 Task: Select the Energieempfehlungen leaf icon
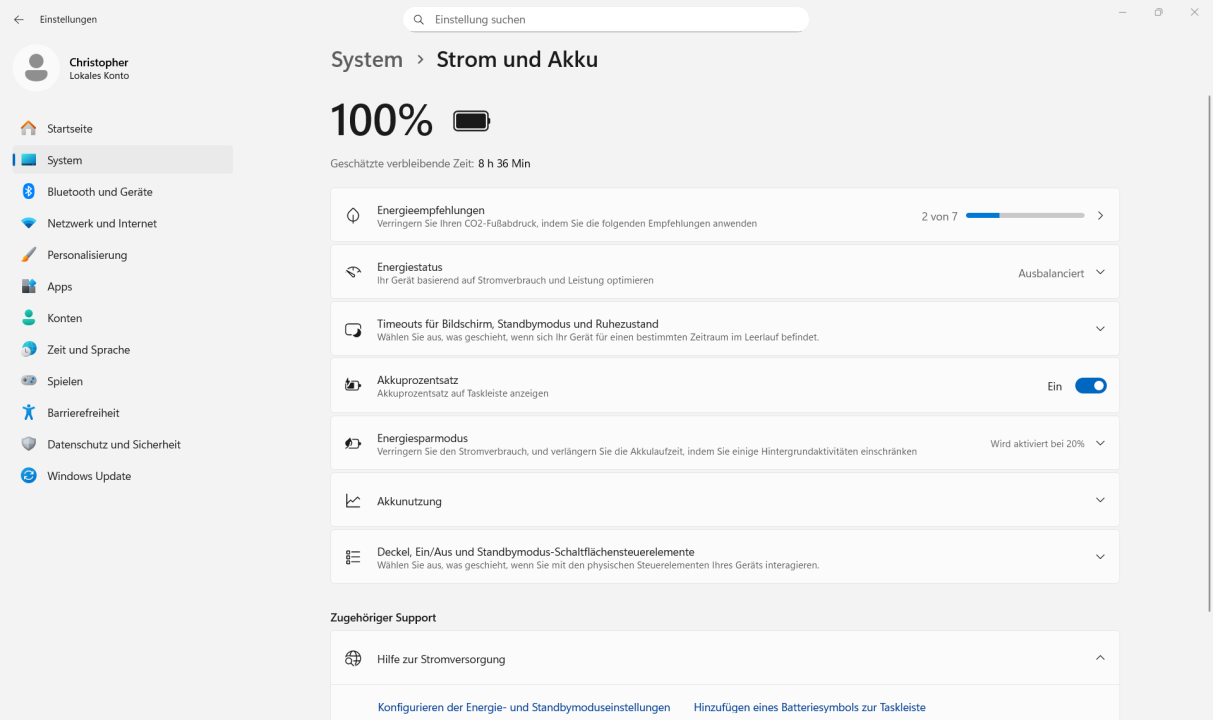click(x=353, y=215)
